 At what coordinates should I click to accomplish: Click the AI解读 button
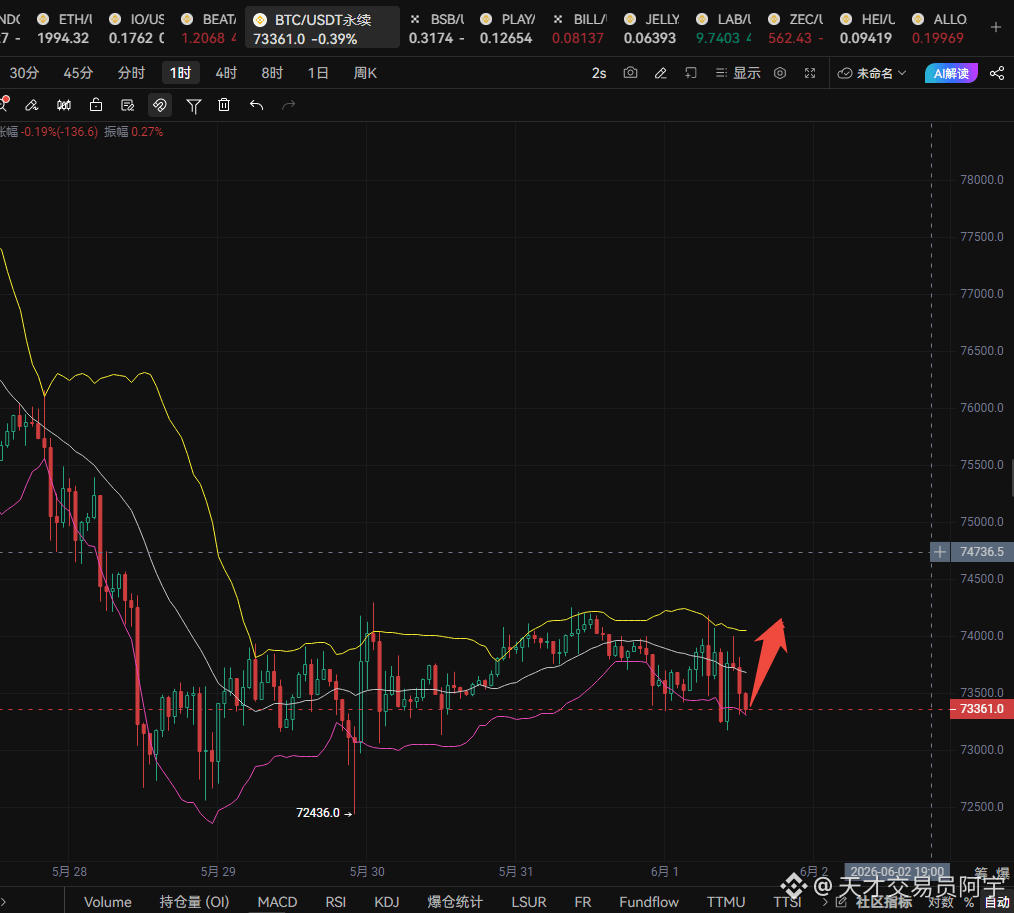tap(951, 73)
